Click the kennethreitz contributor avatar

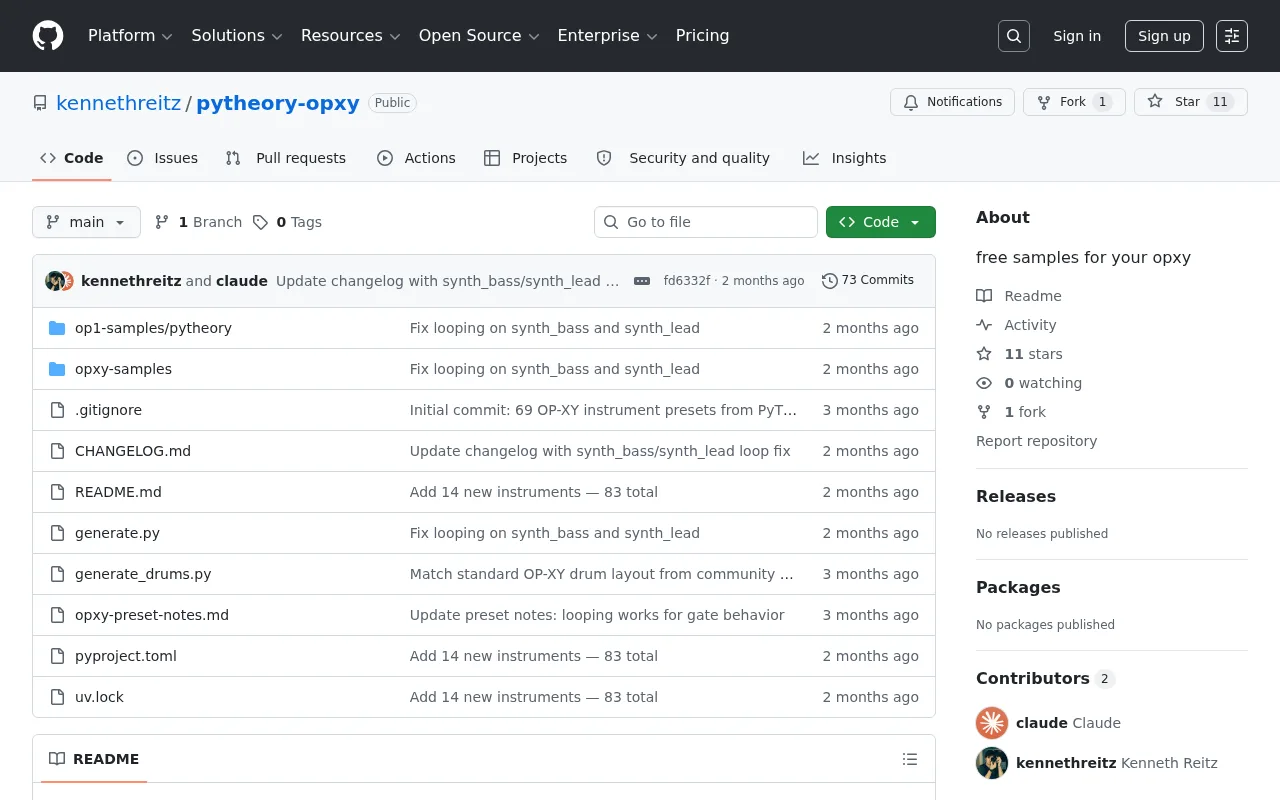tap(992, 763)
